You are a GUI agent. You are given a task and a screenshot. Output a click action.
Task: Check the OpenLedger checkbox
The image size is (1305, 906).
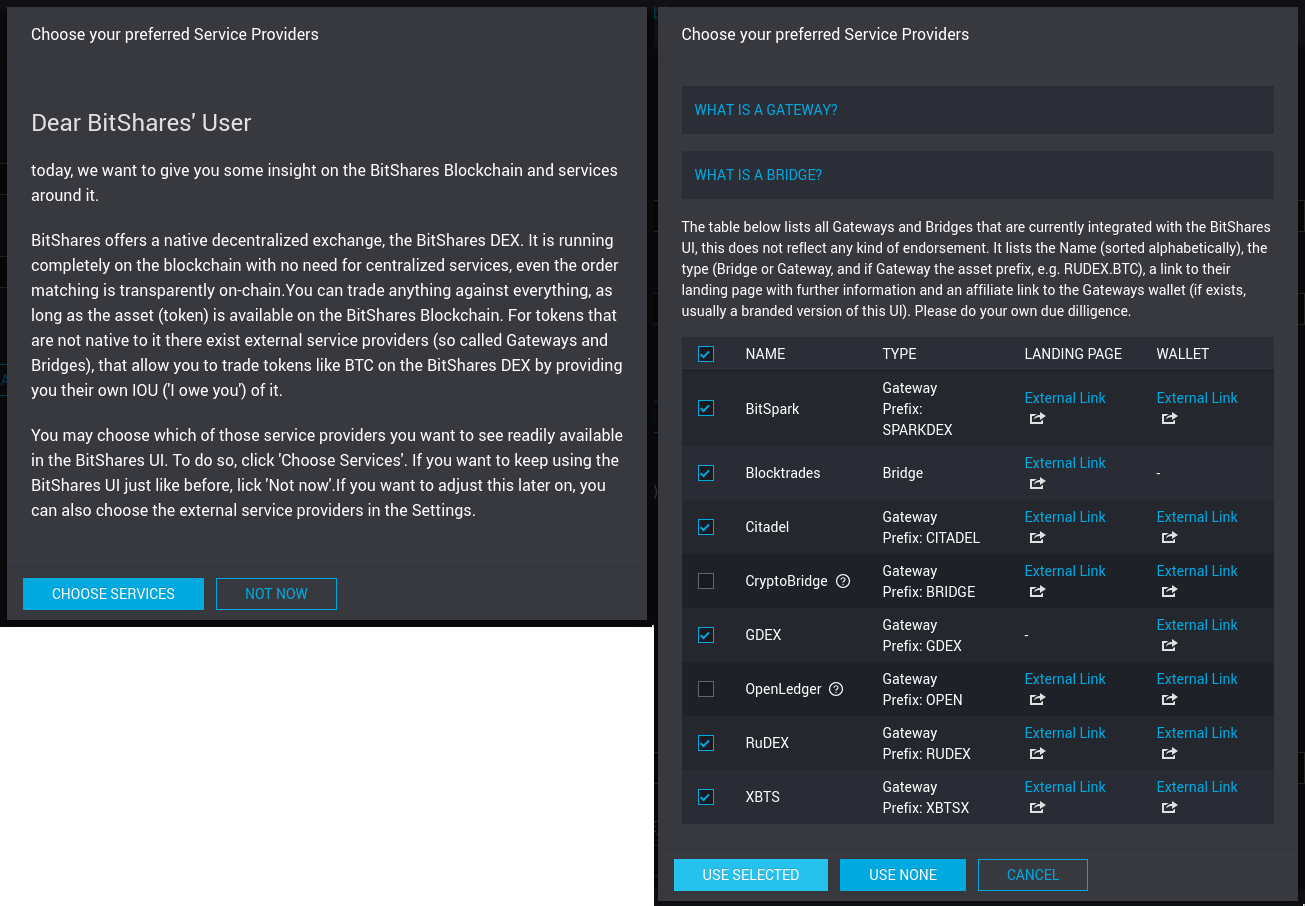(706, 689)
